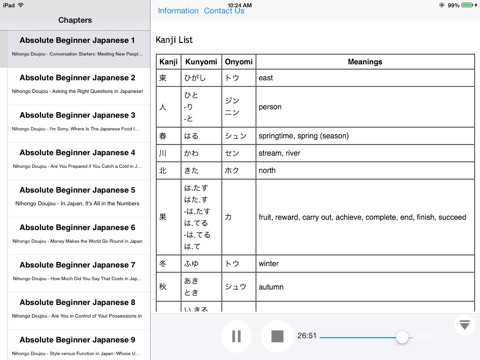Click the onyomi cell カ
Viewport: 480px width, 360px height.
239,217
